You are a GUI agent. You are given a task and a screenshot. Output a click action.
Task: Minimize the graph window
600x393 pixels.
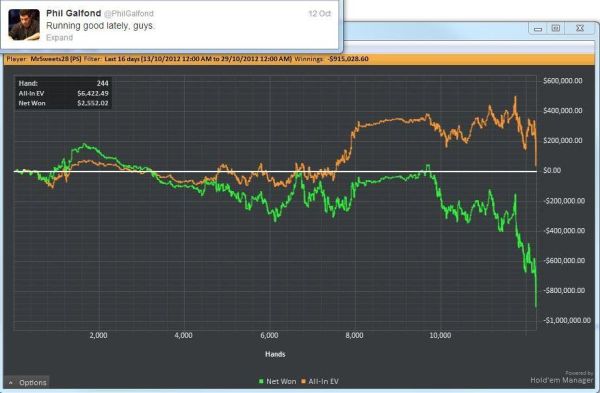click(x=538, y=29)
